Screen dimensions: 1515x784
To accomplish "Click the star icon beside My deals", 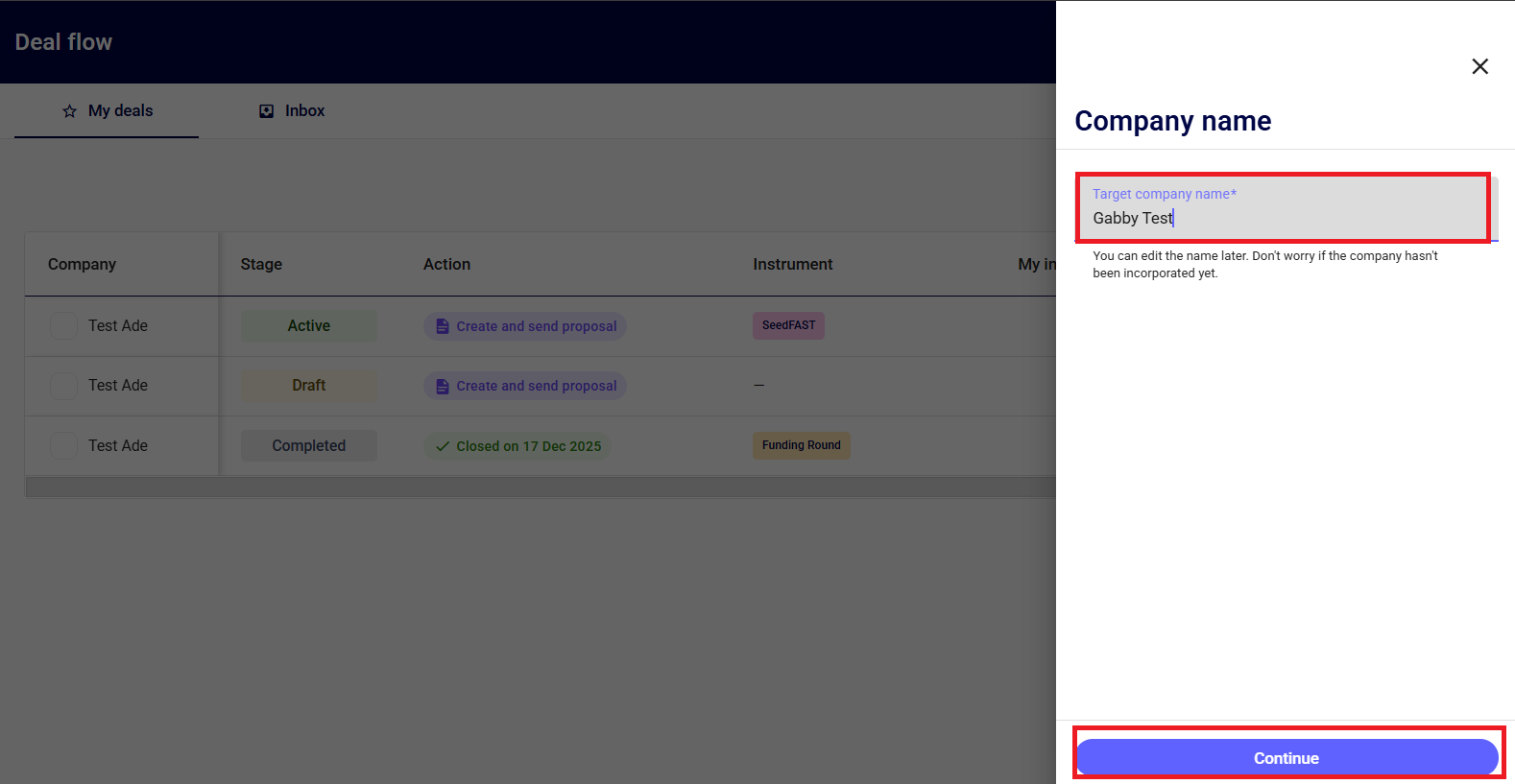I will point(69,111).
